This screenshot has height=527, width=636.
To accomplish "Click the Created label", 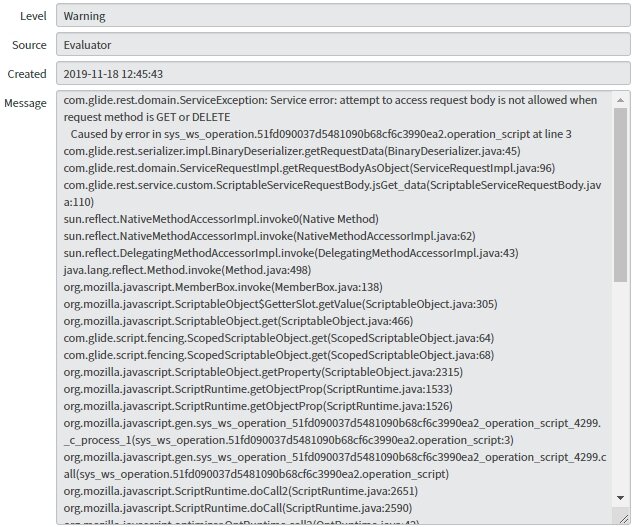I will click(x=27, y=74).
